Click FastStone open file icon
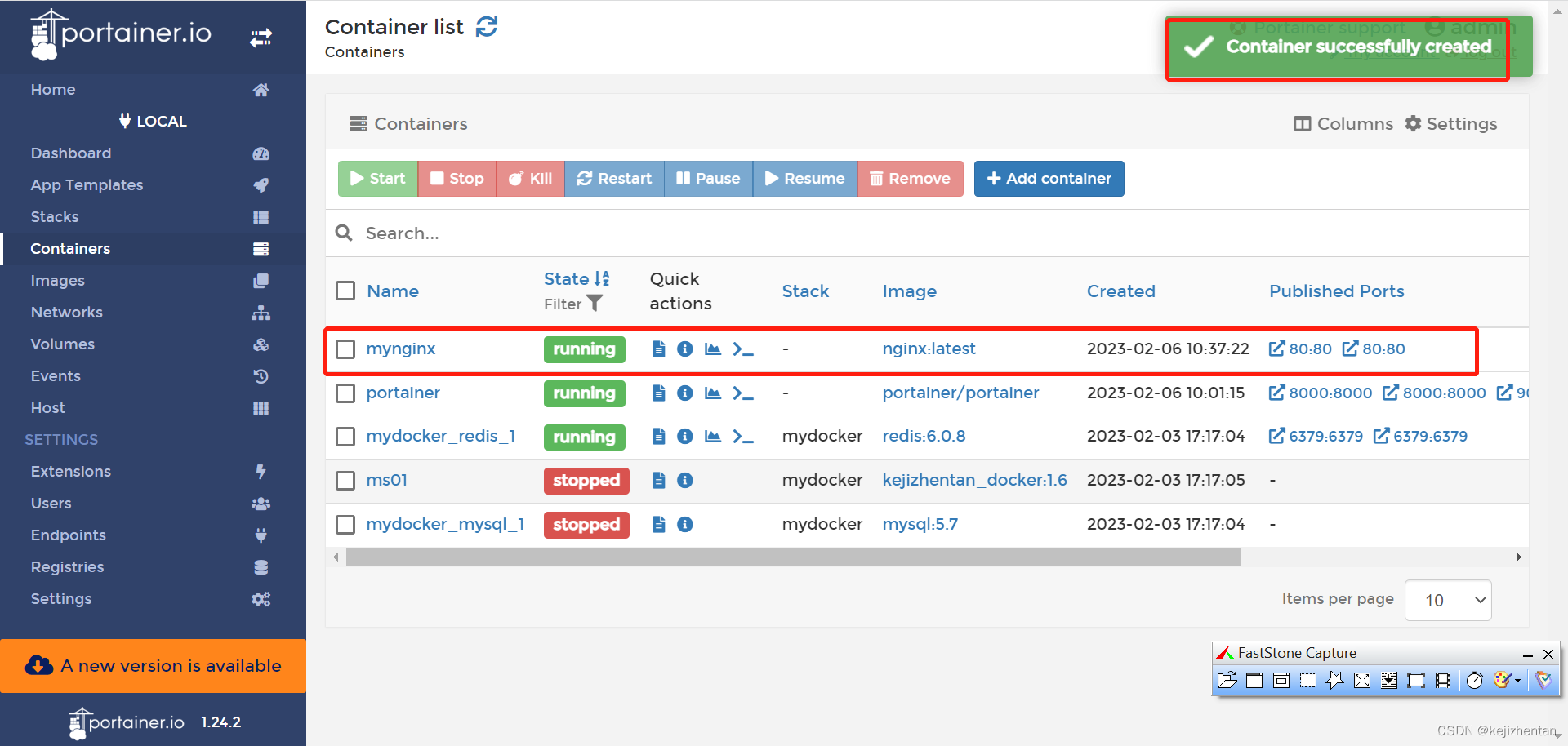Image resolution: width=1568 pixels, height=746 pixels. pyautogui.click(x=1227, y=681)
